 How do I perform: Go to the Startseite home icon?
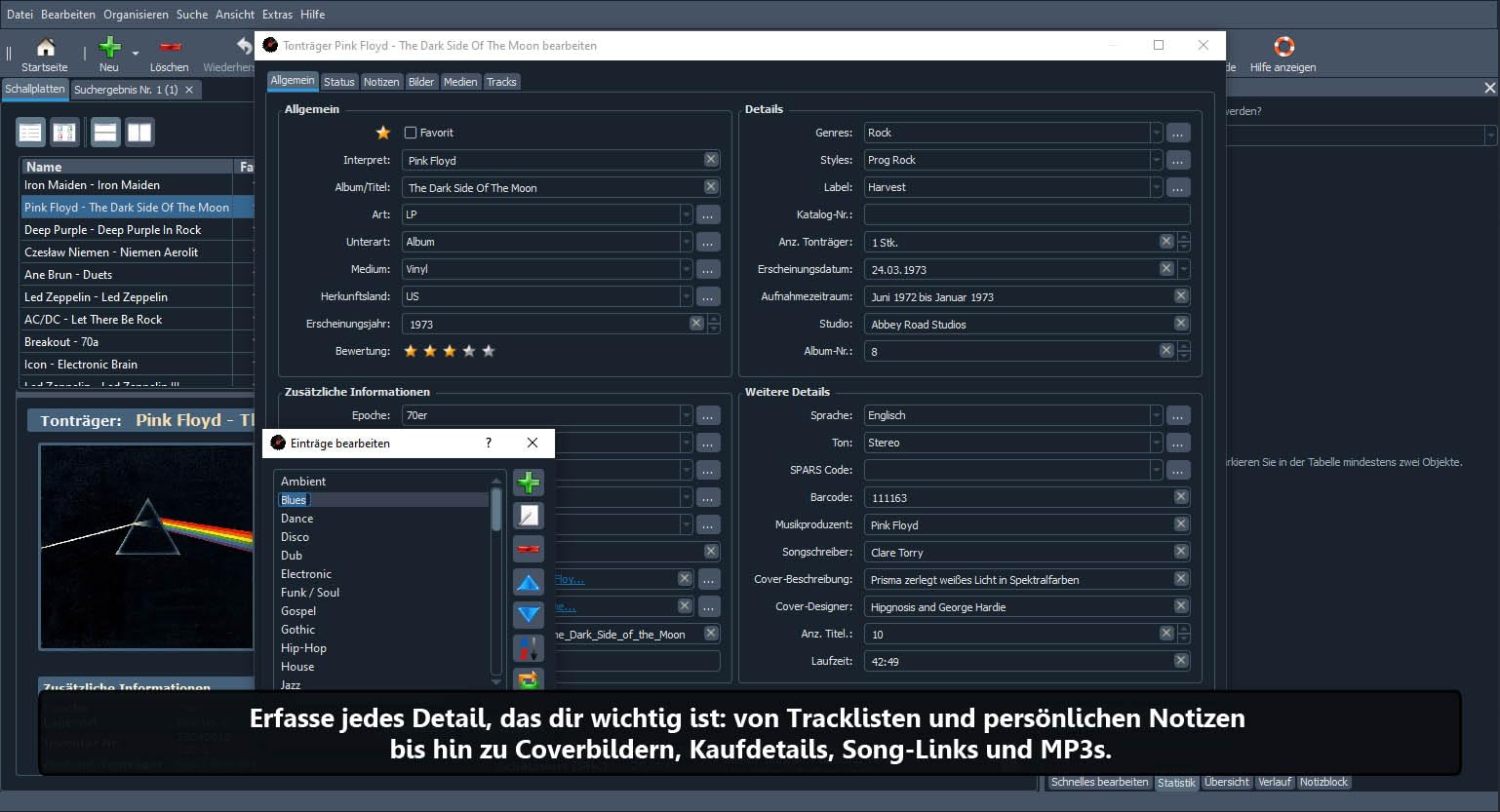tap(45, 48)
